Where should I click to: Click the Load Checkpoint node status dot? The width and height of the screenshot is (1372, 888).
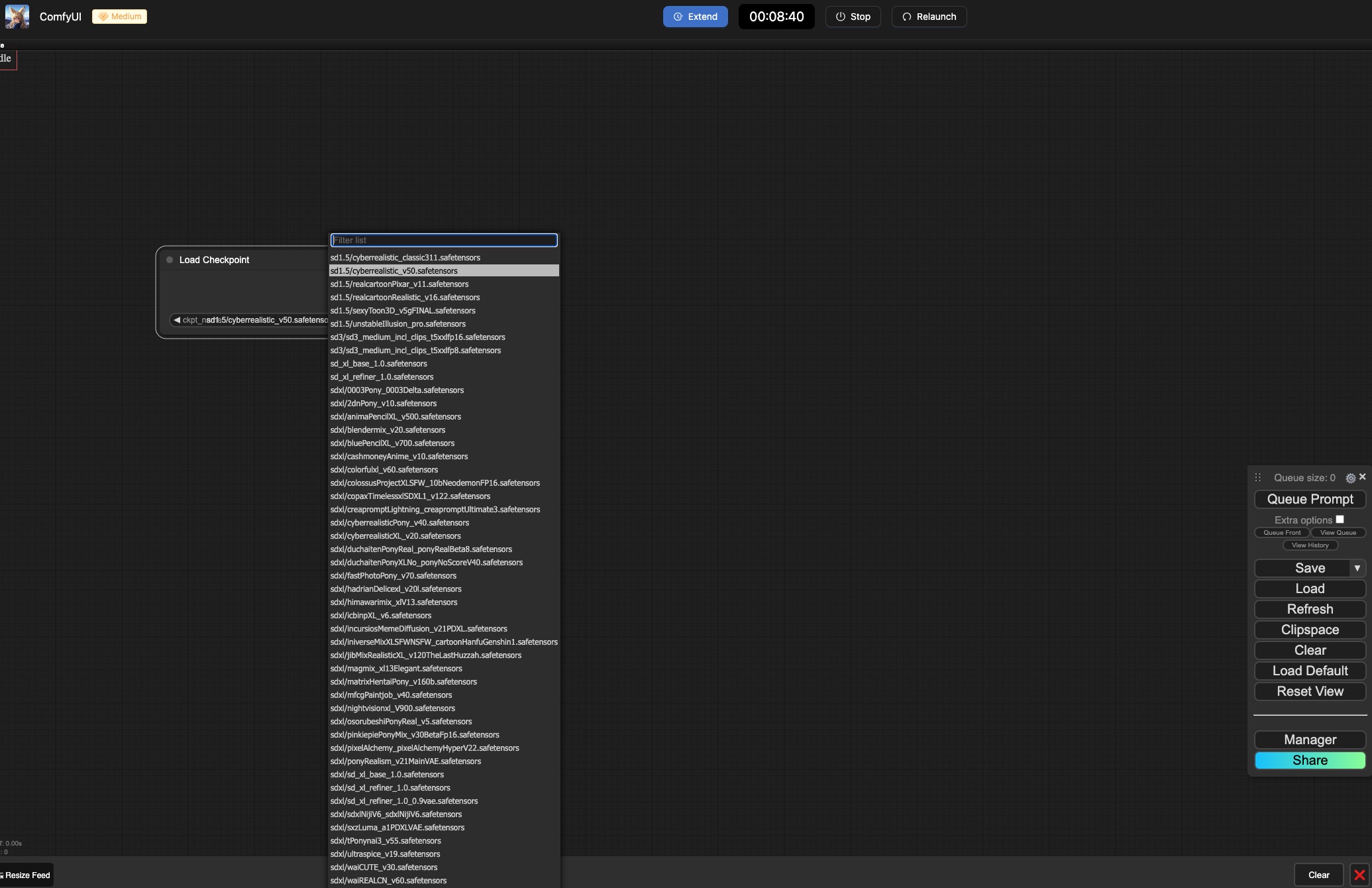point(170,260)
